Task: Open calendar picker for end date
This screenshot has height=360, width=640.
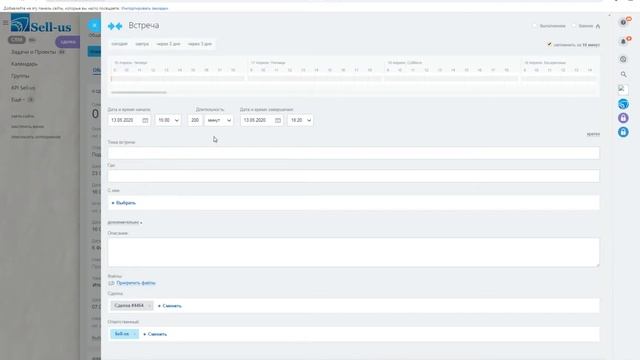Action: tap(278, 120)
